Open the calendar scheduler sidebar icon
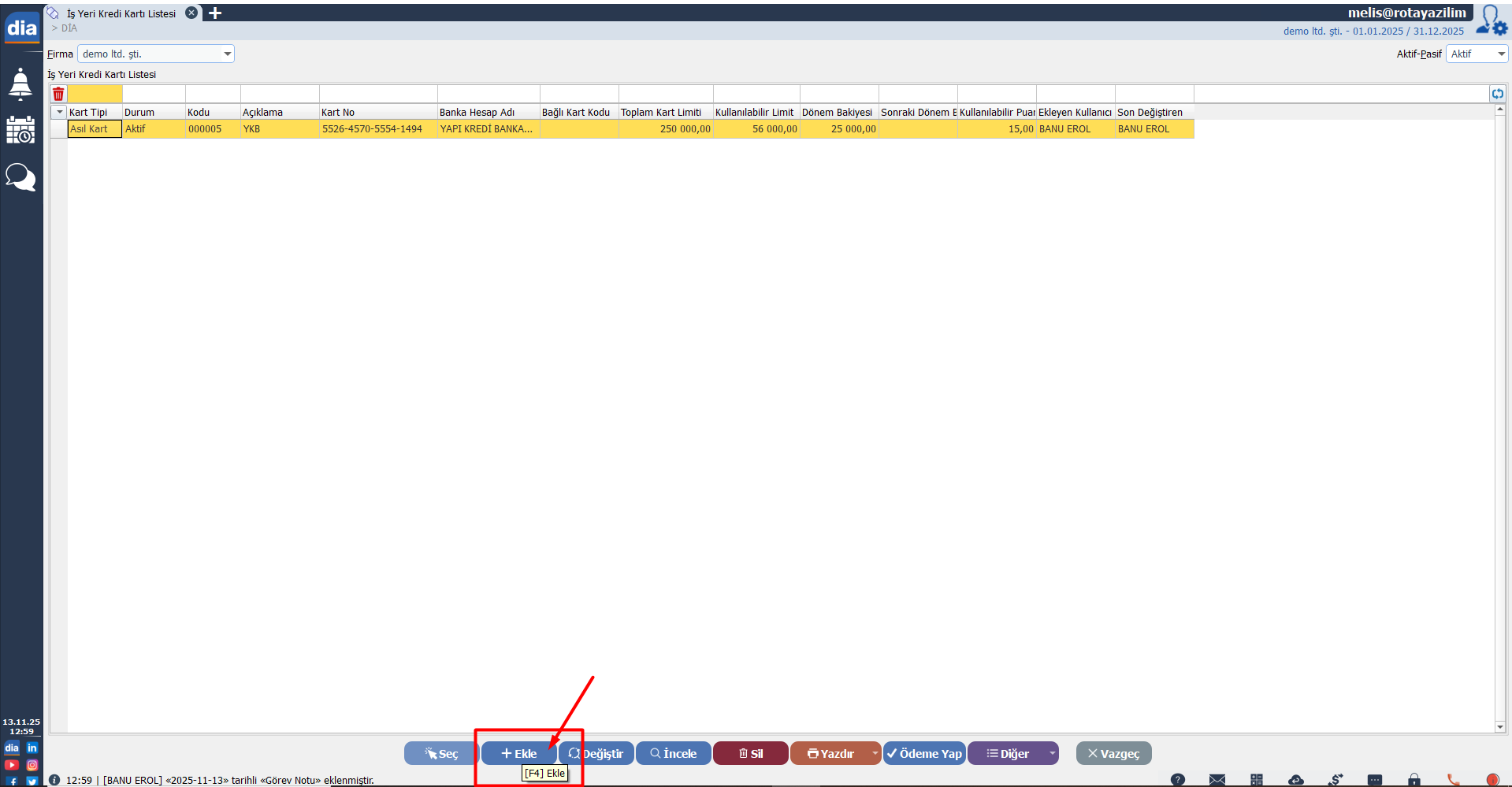This screenshot has height=787, width=1512. pos(20,130)
